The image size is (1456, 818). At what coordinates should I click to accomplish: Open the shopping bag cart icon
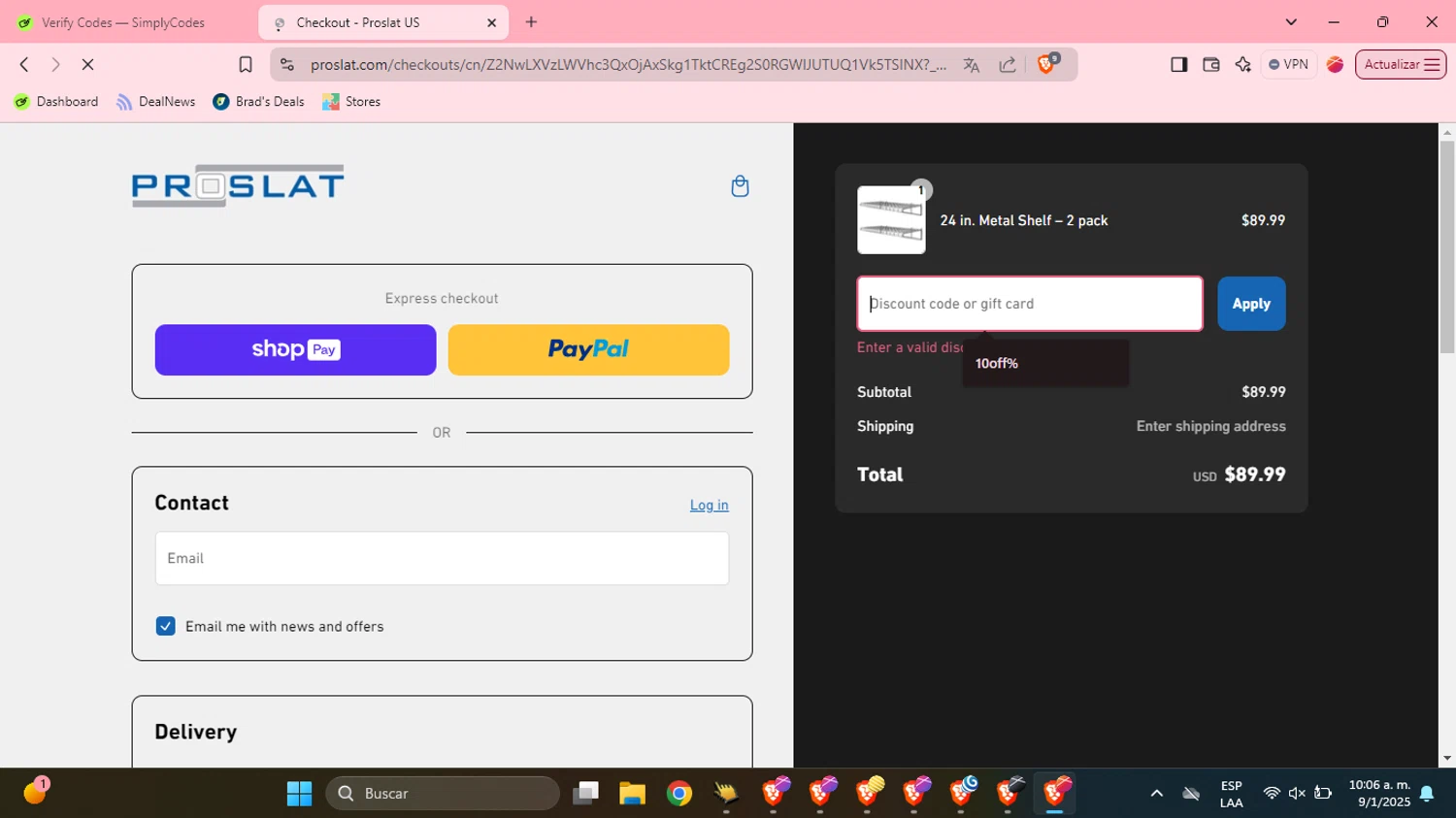point(740,186)
